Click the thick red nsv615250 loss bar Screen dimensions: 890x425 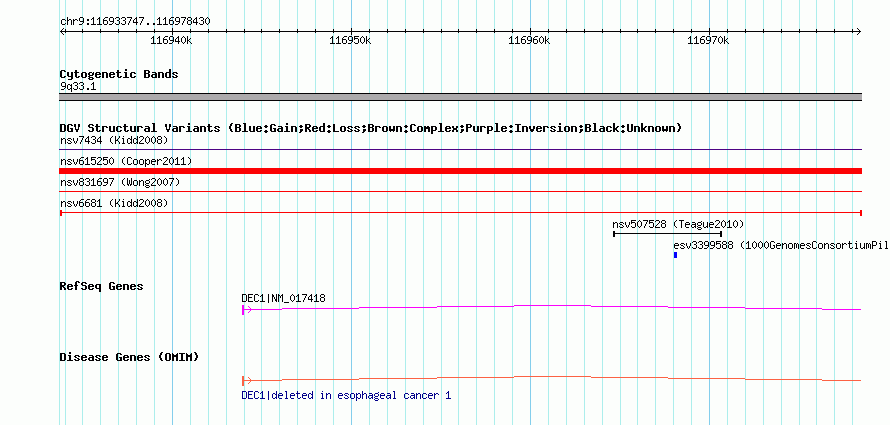coord(460,171)
